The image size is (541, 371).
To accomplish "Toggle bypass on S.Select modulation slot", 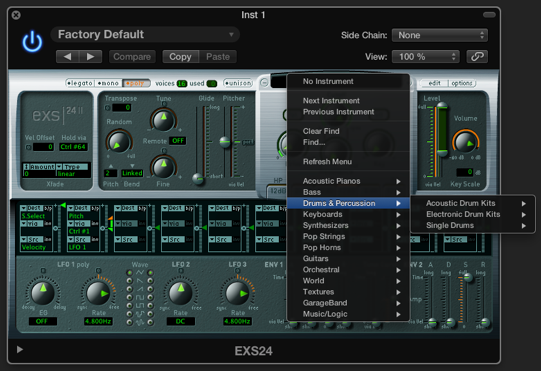I will click(x=49, y=208).
